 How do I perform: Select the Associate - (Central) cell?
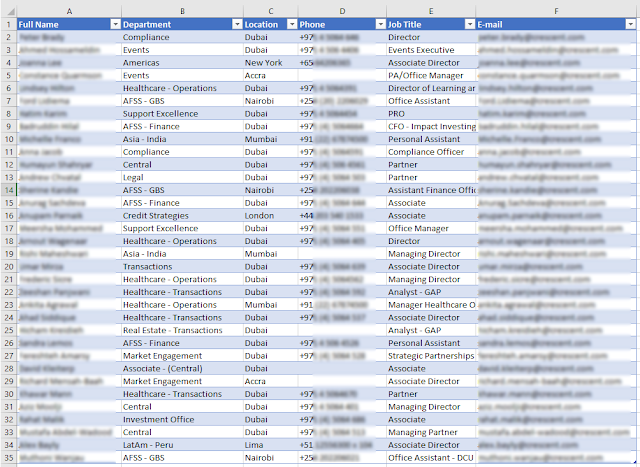click(182, 369)
